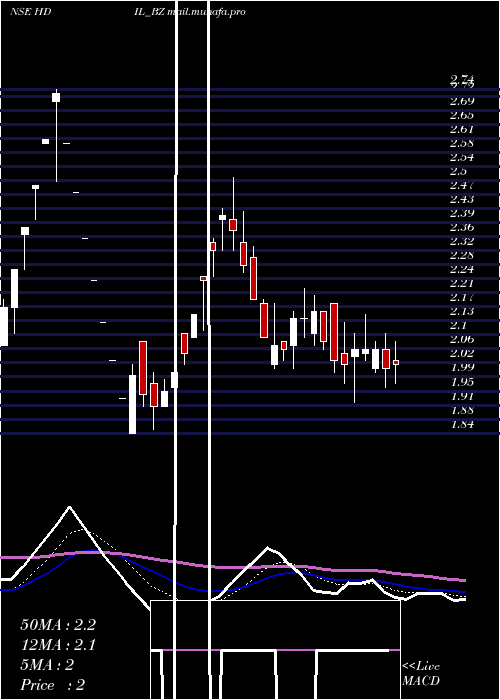Screen dimensions: 500x700
Task: Click the last red candlestick on the right
Action: pos(396,362)
